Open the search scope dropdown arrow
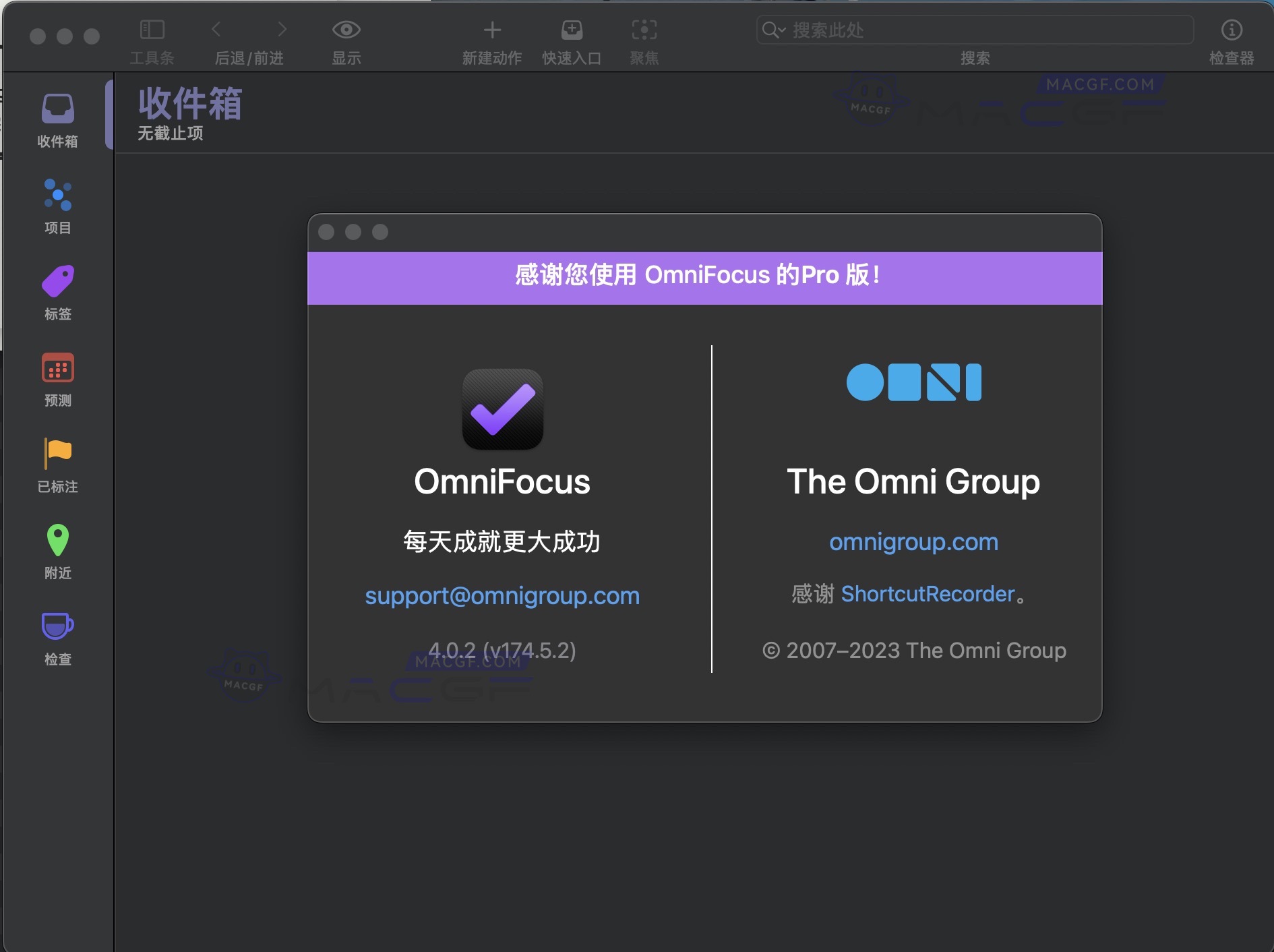The height and width of the screenshot is (952, 1274). (x=782, y=30)
